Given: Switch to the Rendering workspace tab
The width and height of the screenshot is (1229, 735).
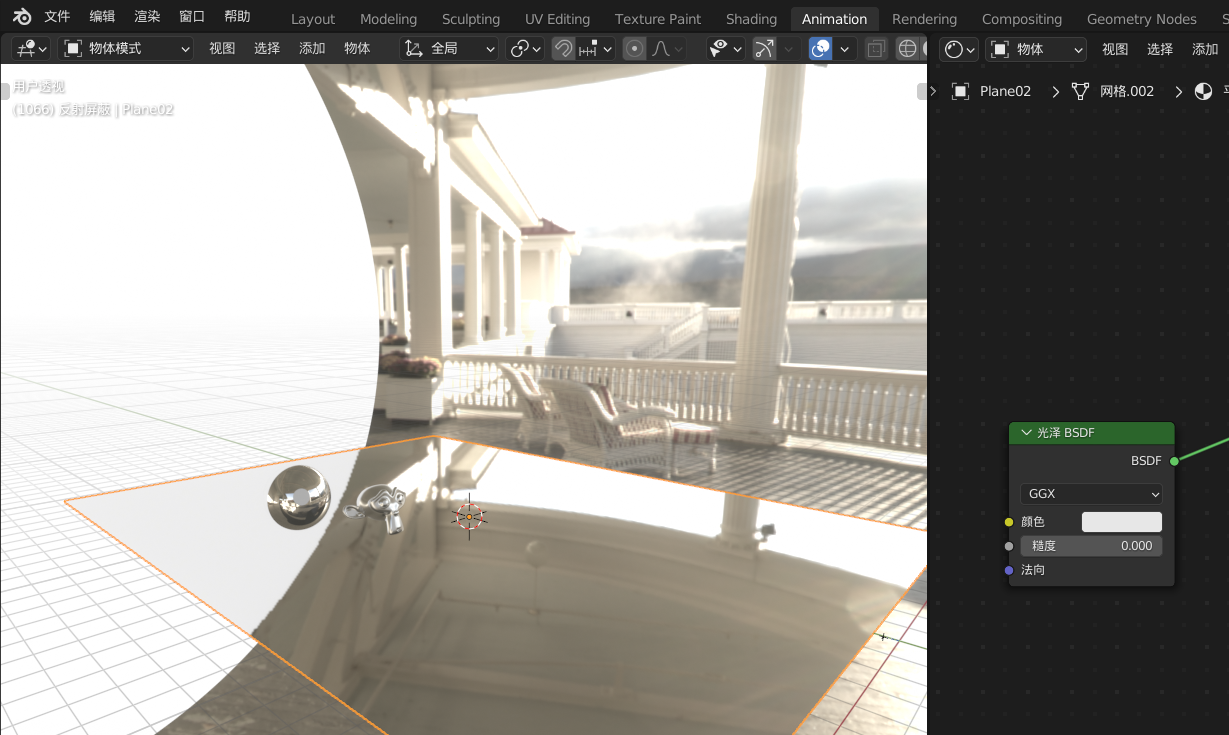Looking at the screenshot, I should pyautogui.click(x=924, y=19).
